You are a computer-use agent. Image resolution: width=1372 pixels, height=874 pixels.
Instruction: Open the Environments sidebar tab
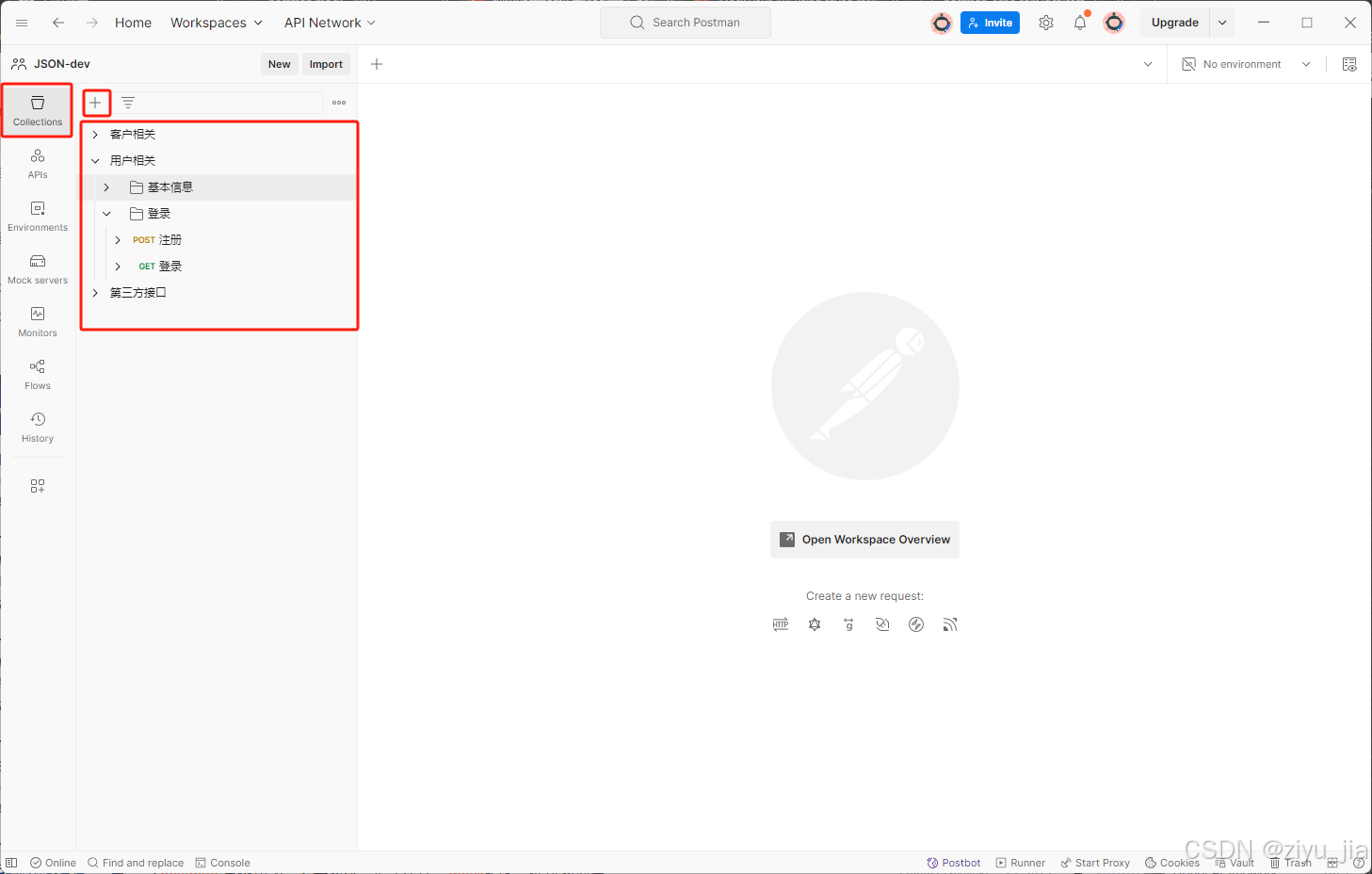pos(38,216)
